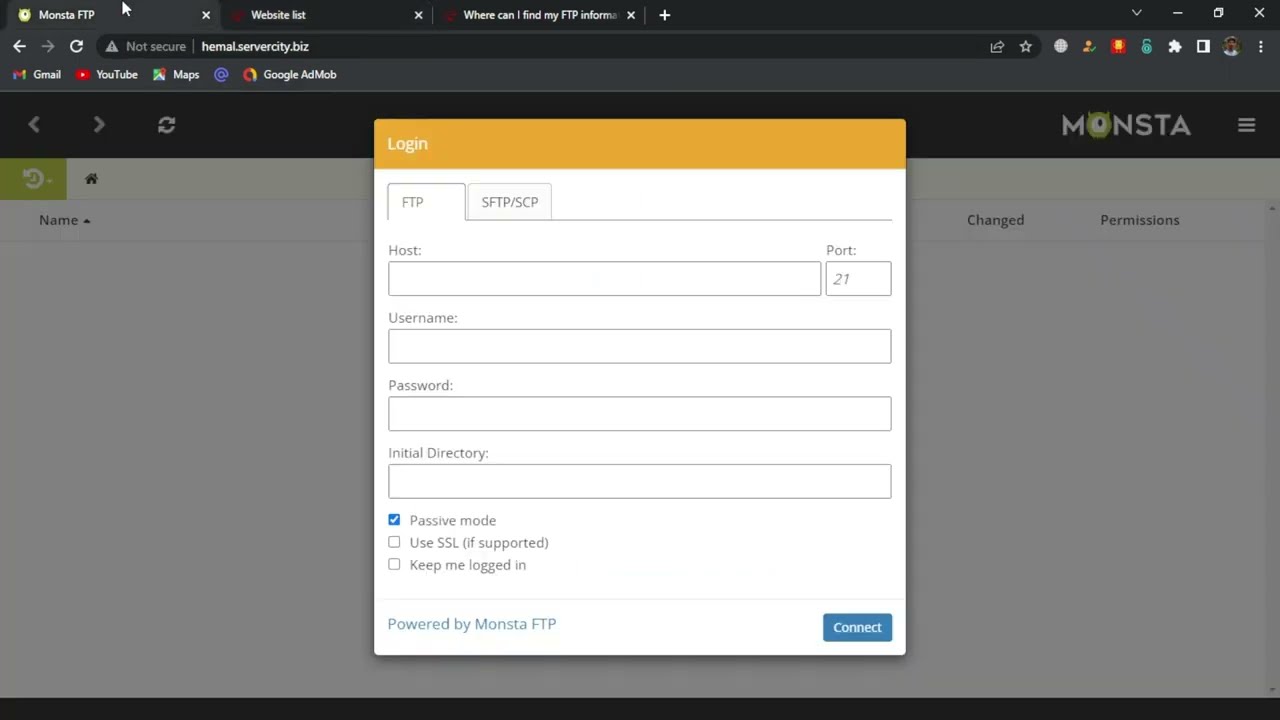Click the Monsta logo
The image size is (1280, 720).
1126,125
